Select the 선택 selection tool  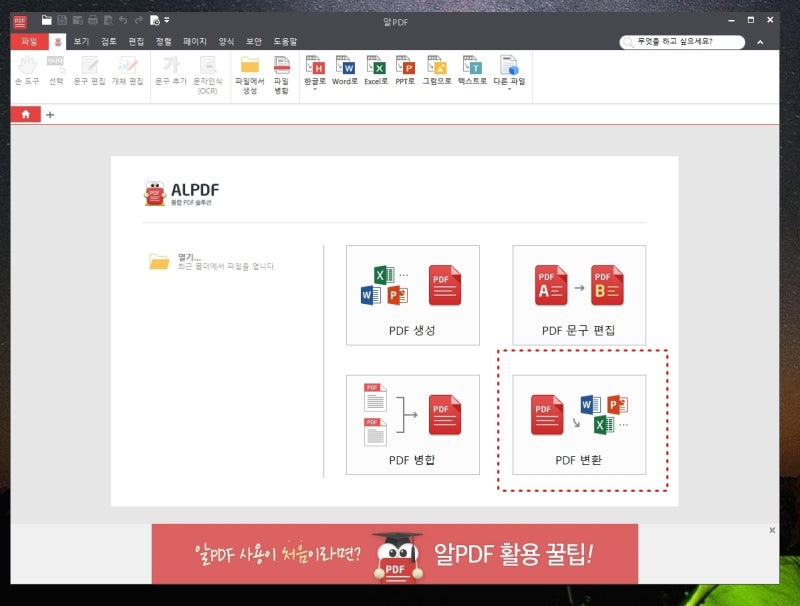56,71
